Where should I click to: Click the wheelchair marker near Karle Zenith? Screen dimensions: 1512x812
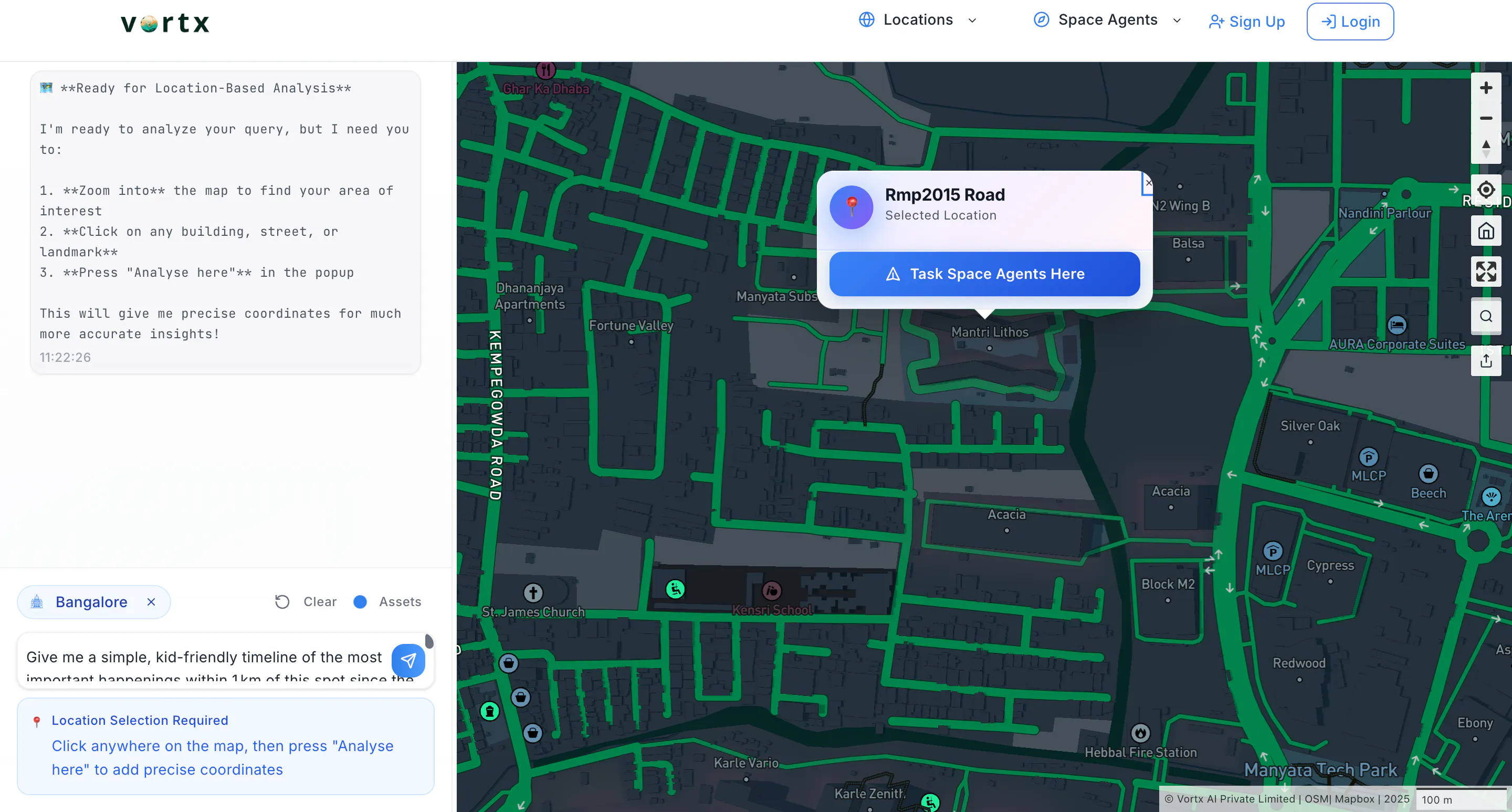930,802
